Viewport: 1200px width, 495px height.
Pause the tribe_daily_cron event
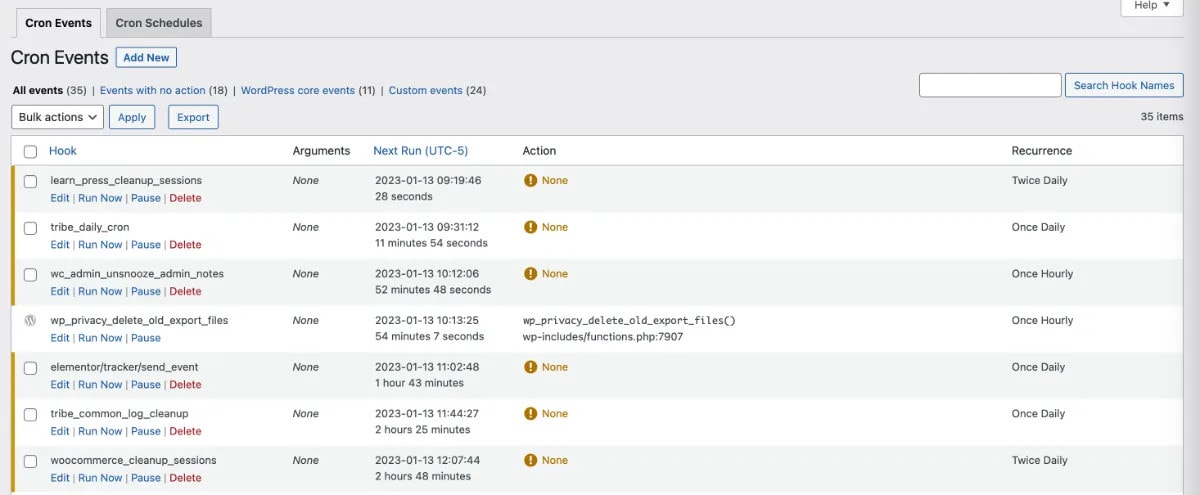pos(146,245)
